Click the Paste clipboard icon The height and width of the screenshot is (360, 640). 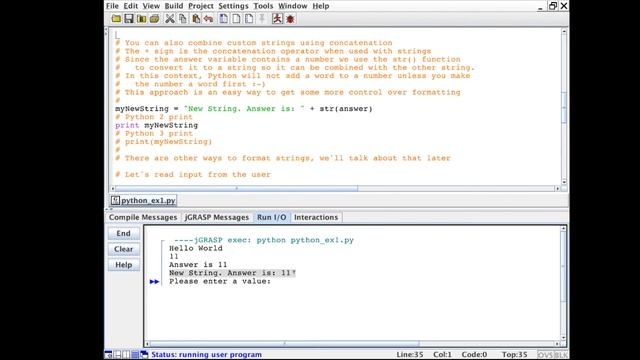(x=196, y=19)
